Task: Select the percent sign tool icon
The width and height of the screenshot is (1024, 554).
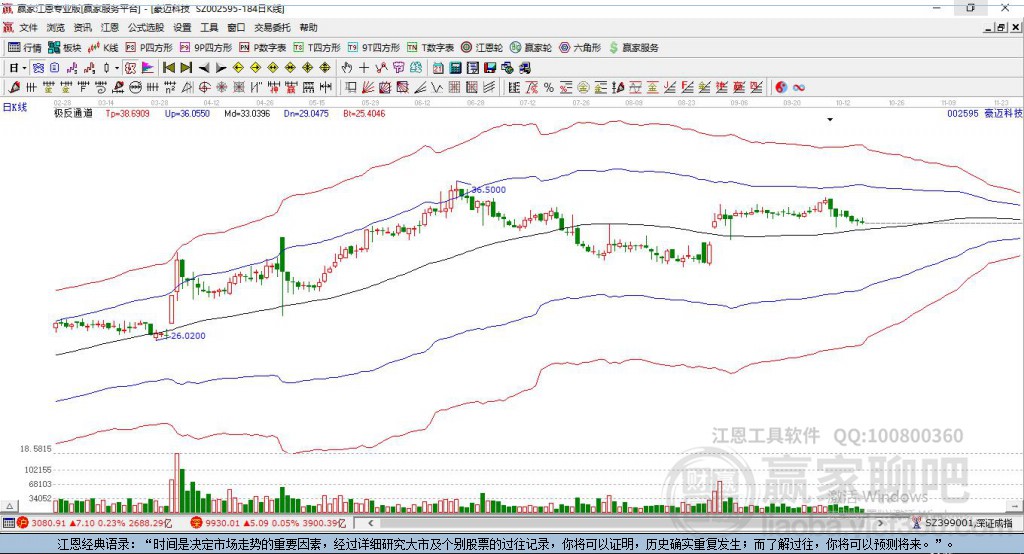Action: [549, 88]
